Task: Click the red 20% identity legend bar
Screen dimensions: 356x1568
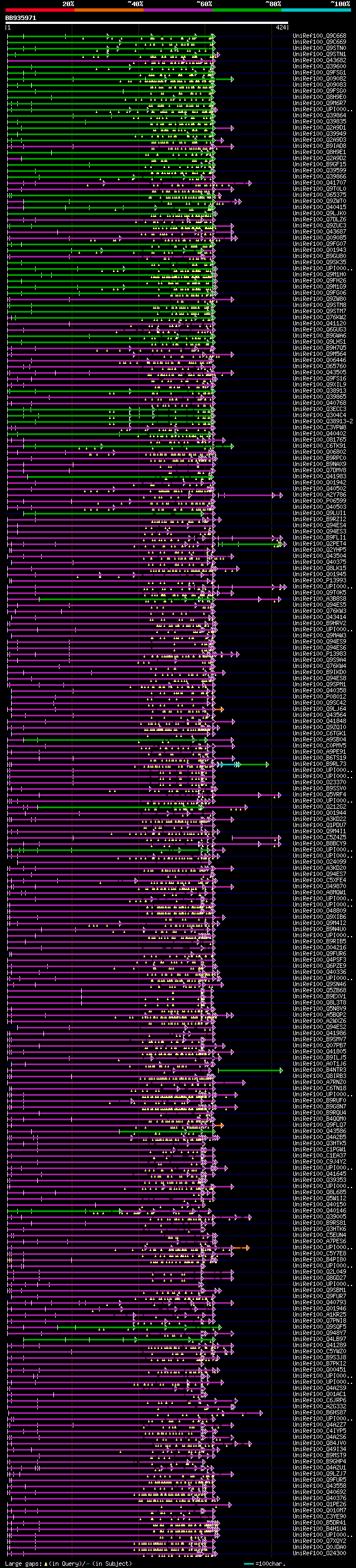Action: (x=39, y=11)
